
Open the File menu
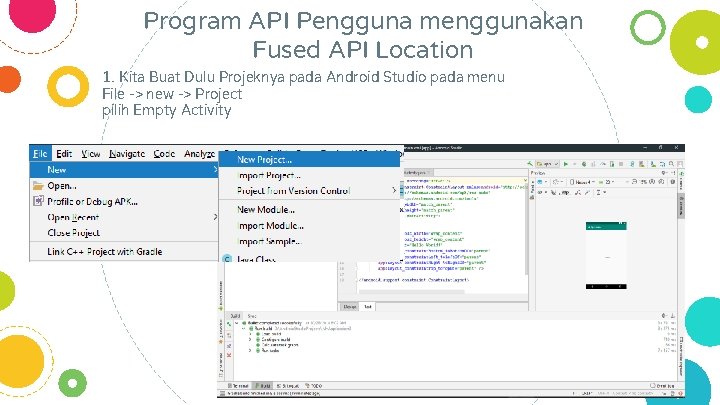pyautogui.click(x=39, y=154)
